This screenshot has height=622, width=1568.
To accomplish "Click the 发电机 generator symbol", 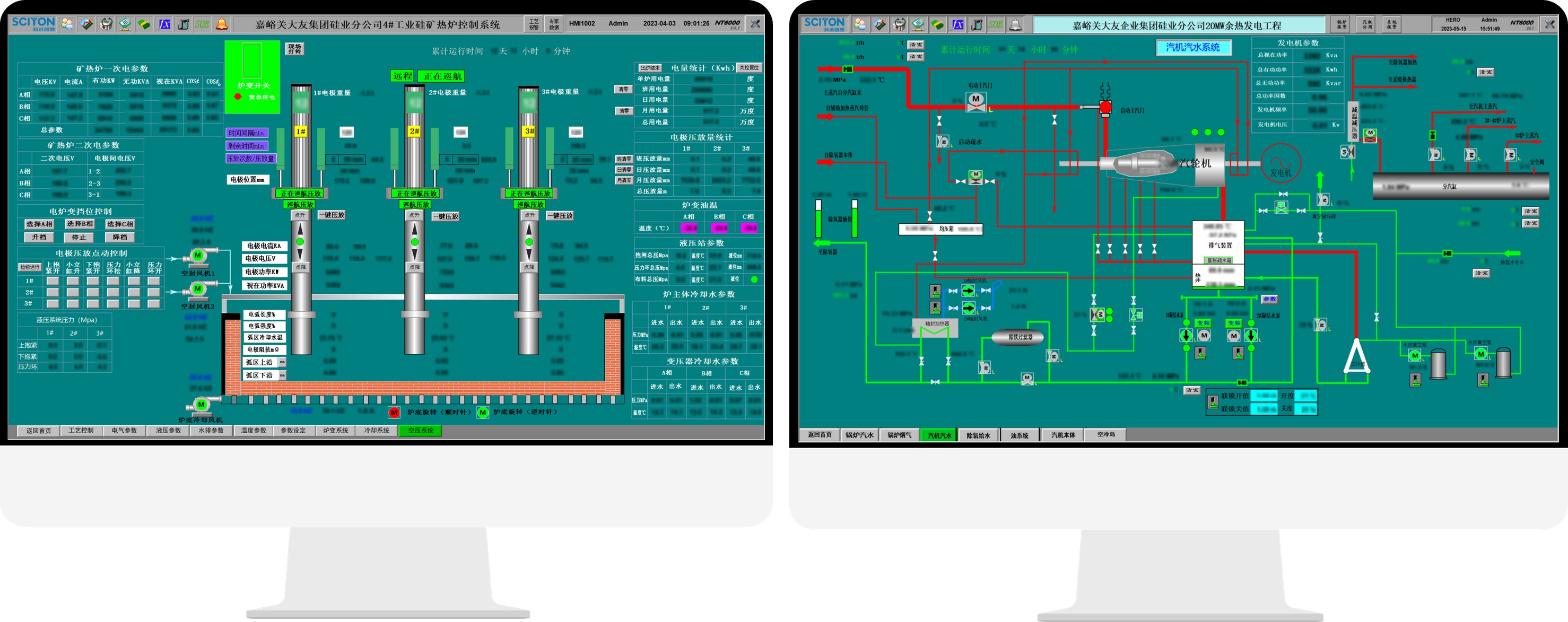I will pos(1280,163).
